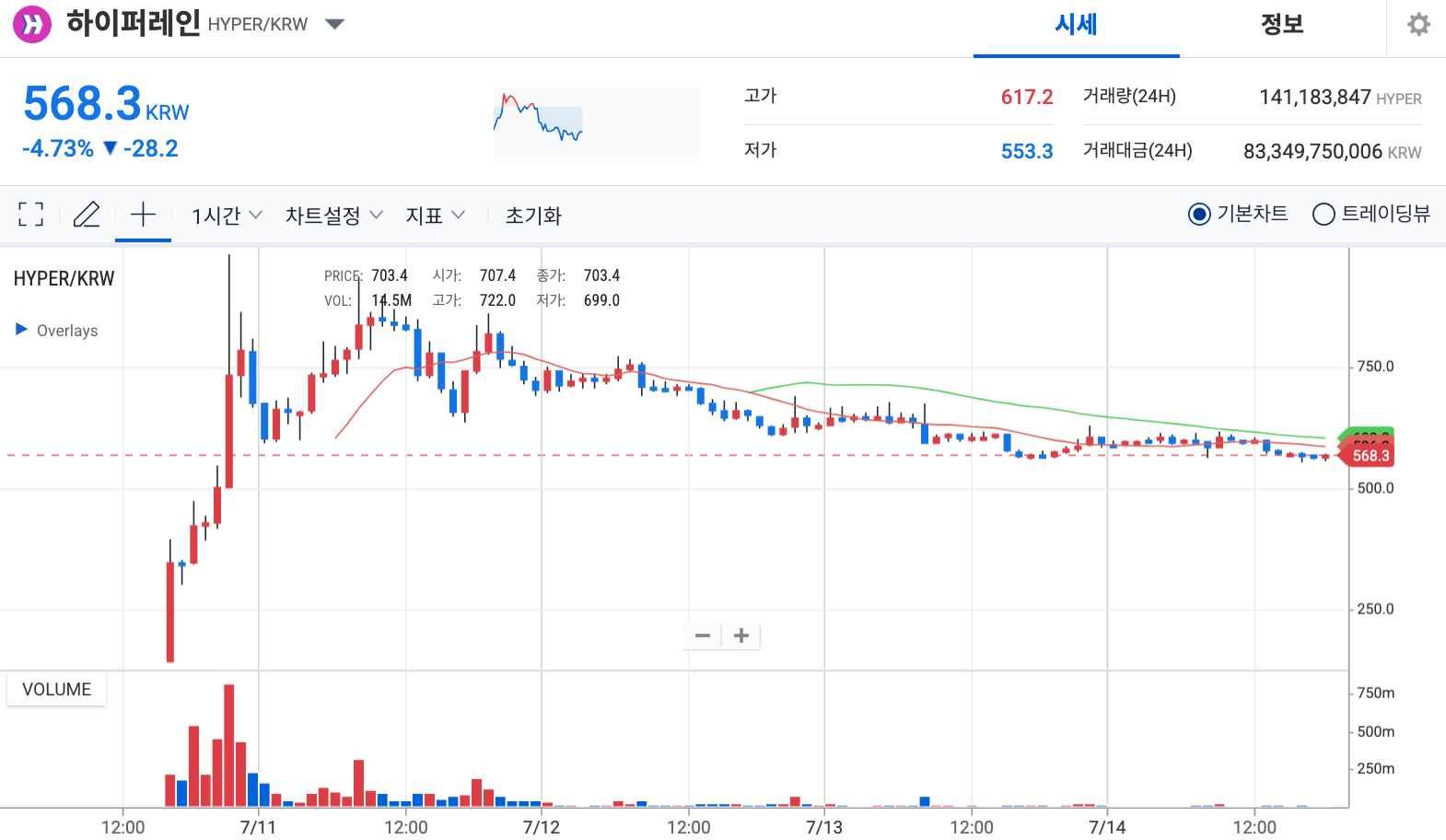
Task: Click the 722.0 고가 chart readout
Action: [x=497, y=300]
